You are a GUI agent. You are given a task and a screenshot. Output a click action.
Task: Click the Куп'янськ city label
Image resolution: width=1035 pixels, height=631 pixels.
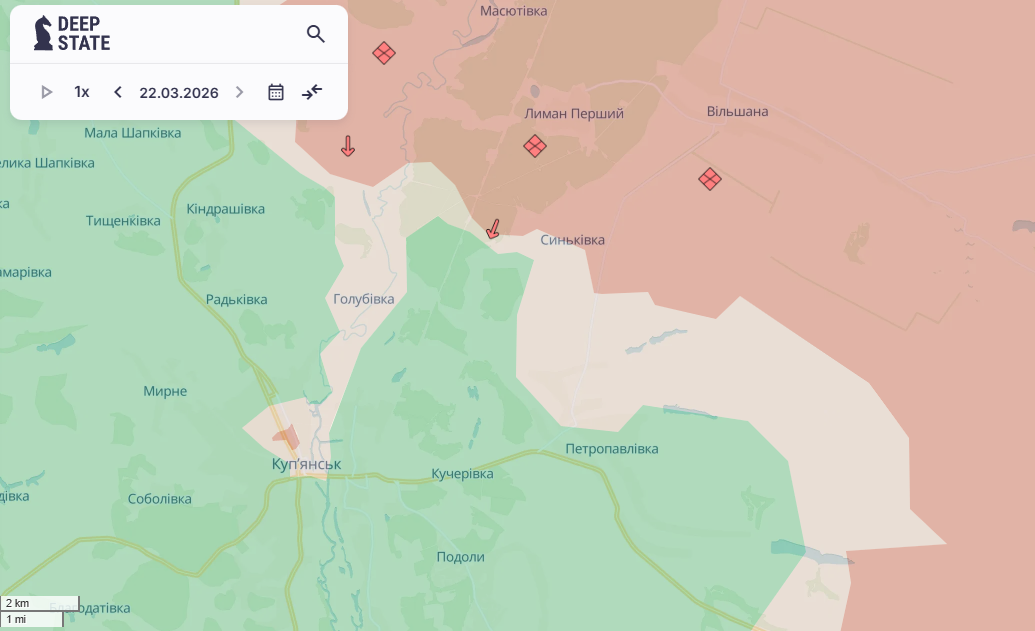[x=307, y=465]
